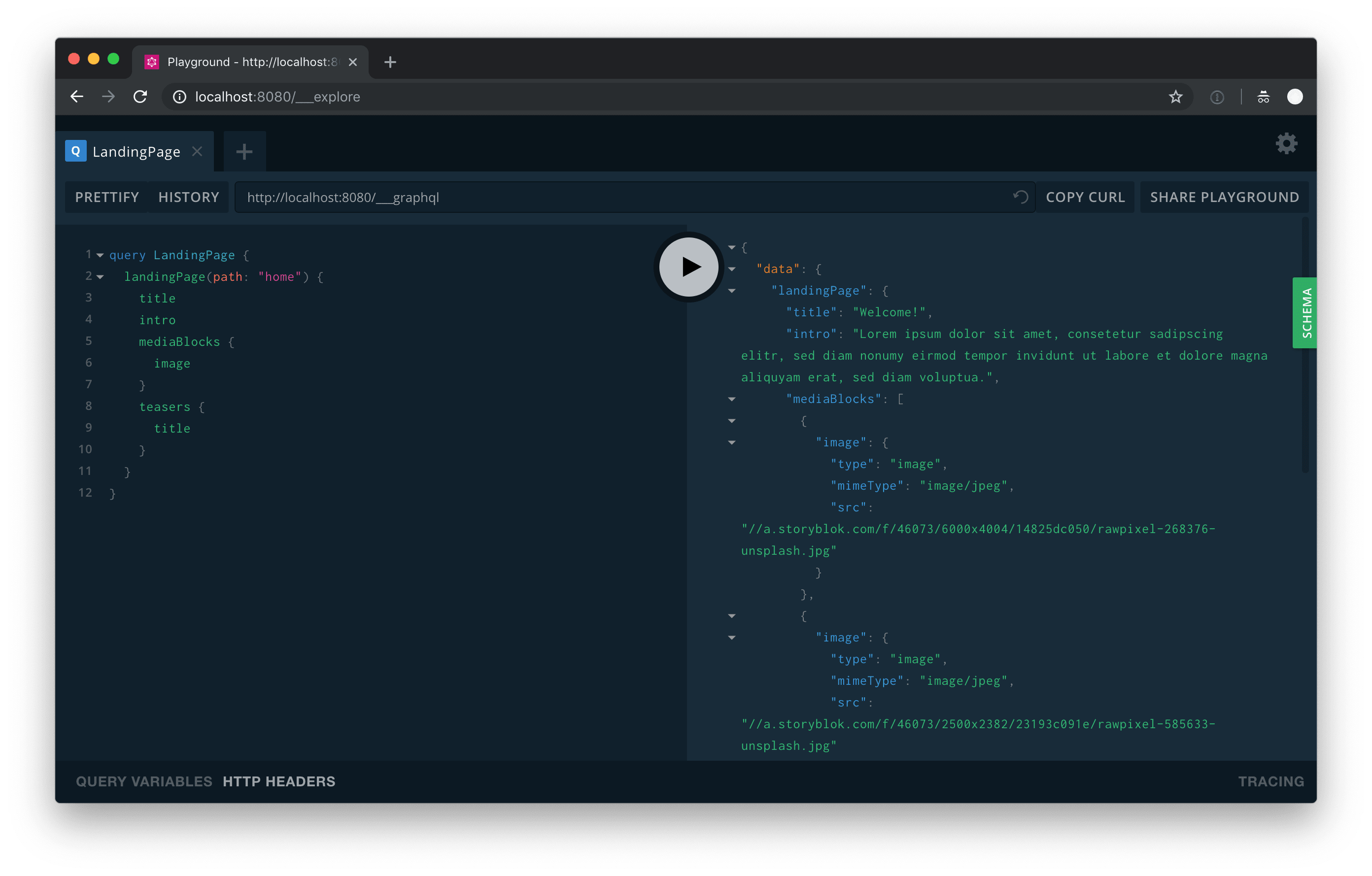1372x876 pixels.
Task: Bookmark this page with star icon
Action: 1175,97
